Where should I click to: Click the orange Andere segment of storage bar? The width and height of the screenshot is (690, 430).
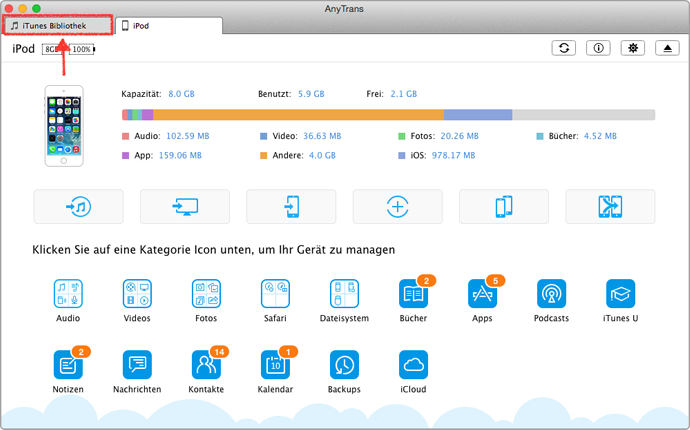(x=298, y=115)
